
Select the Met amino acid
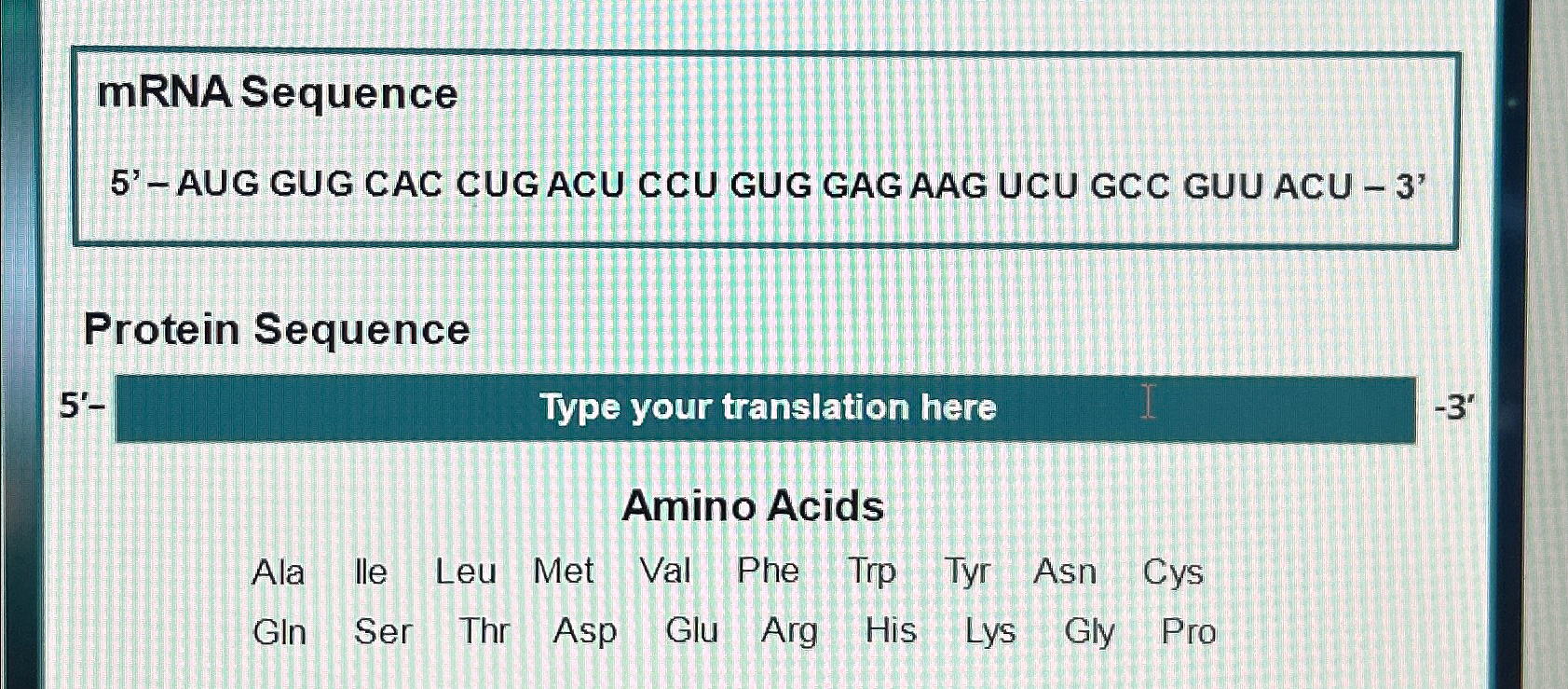[x=565, y=572]
